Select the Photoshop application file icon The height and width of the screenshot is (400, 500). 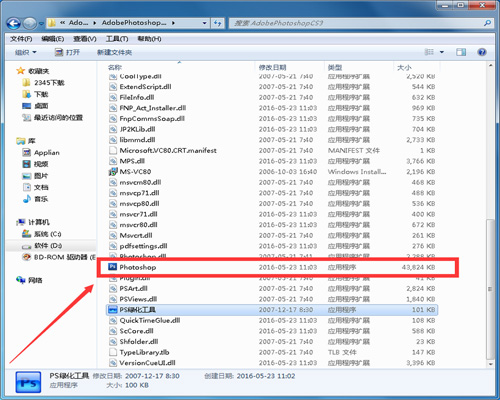tap(113, 267)
